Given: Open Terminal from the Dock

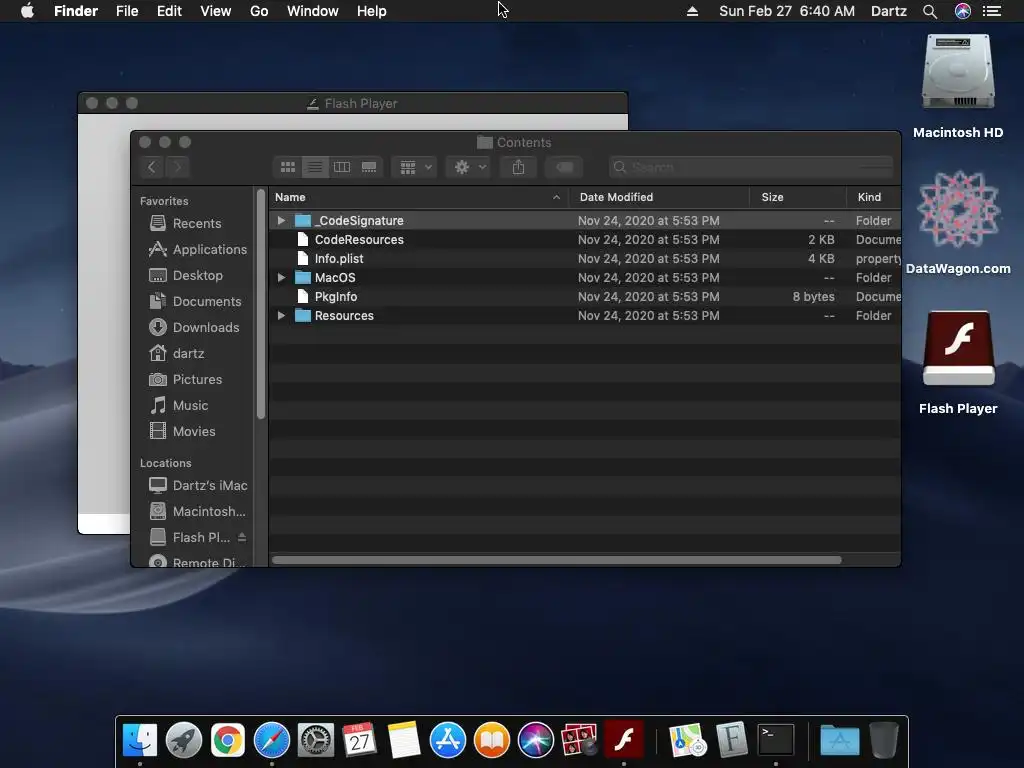Looking at the screenshot, I should click(x=776, y=741).
